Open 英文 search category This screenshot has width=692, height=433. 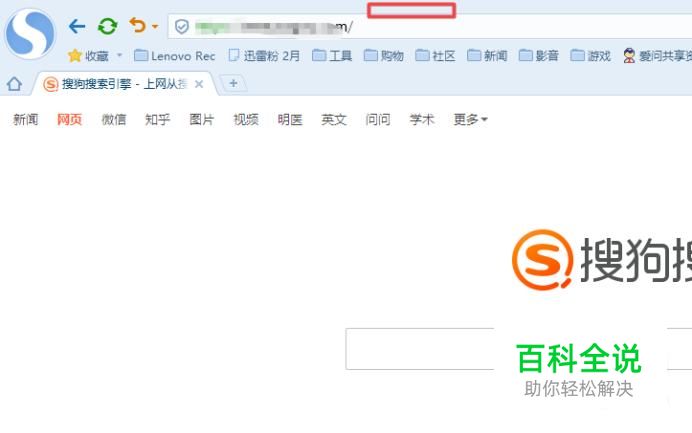click(x=334, y=119)
